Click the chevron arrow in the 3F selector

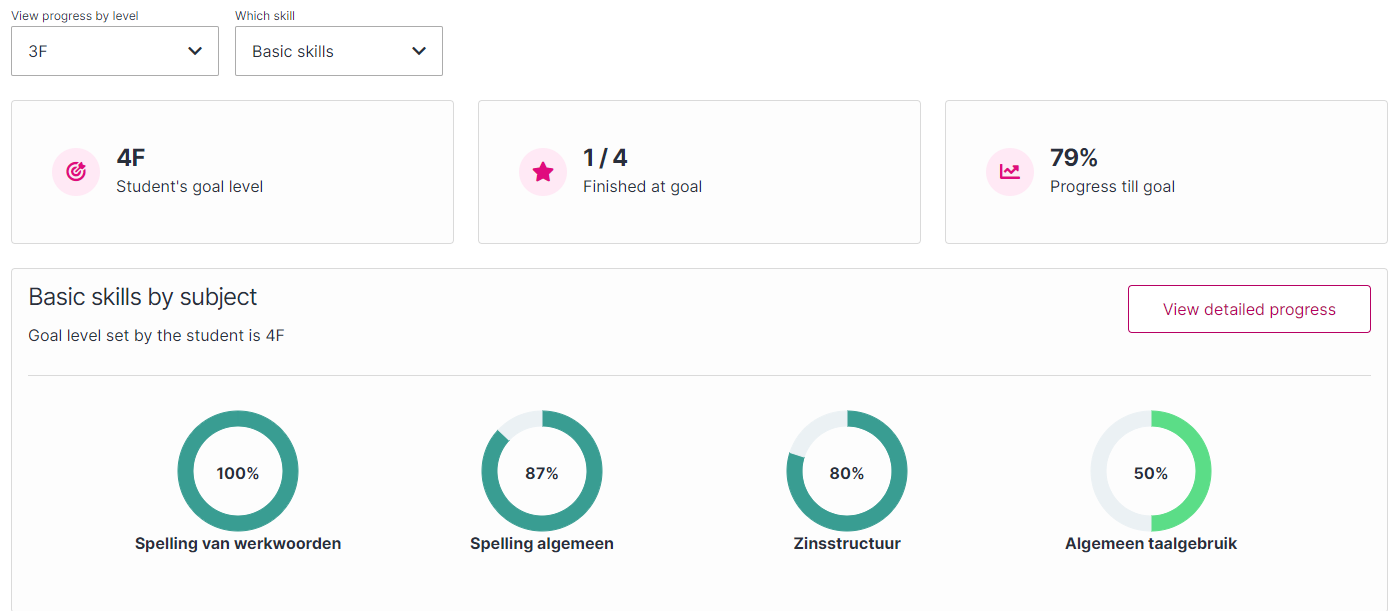pyautogui.click(x=195, y=51)
